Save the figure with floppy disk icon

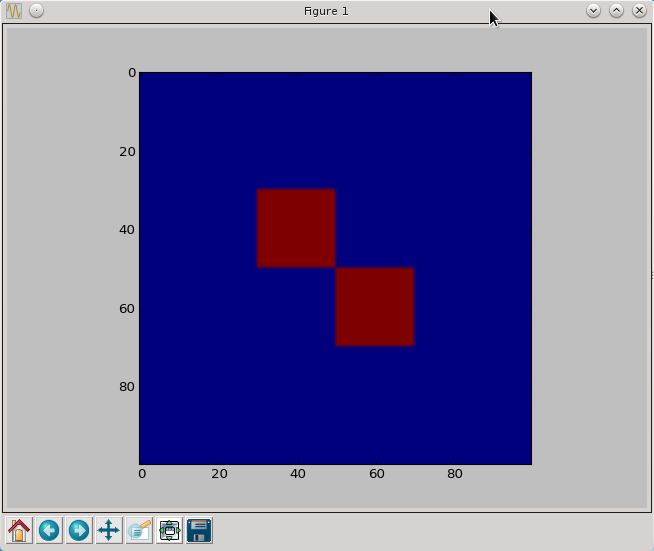pos(199,530)
